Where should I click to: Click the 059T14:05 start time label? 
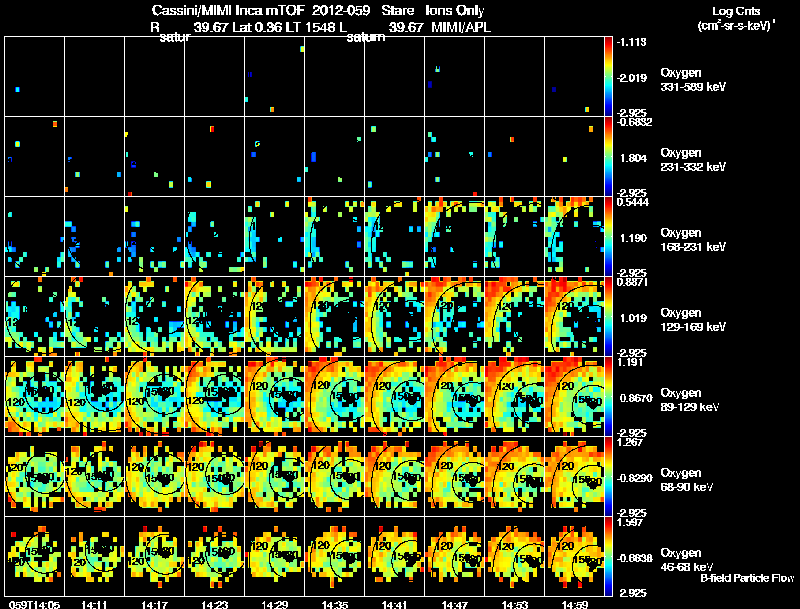tap(34, 605)
